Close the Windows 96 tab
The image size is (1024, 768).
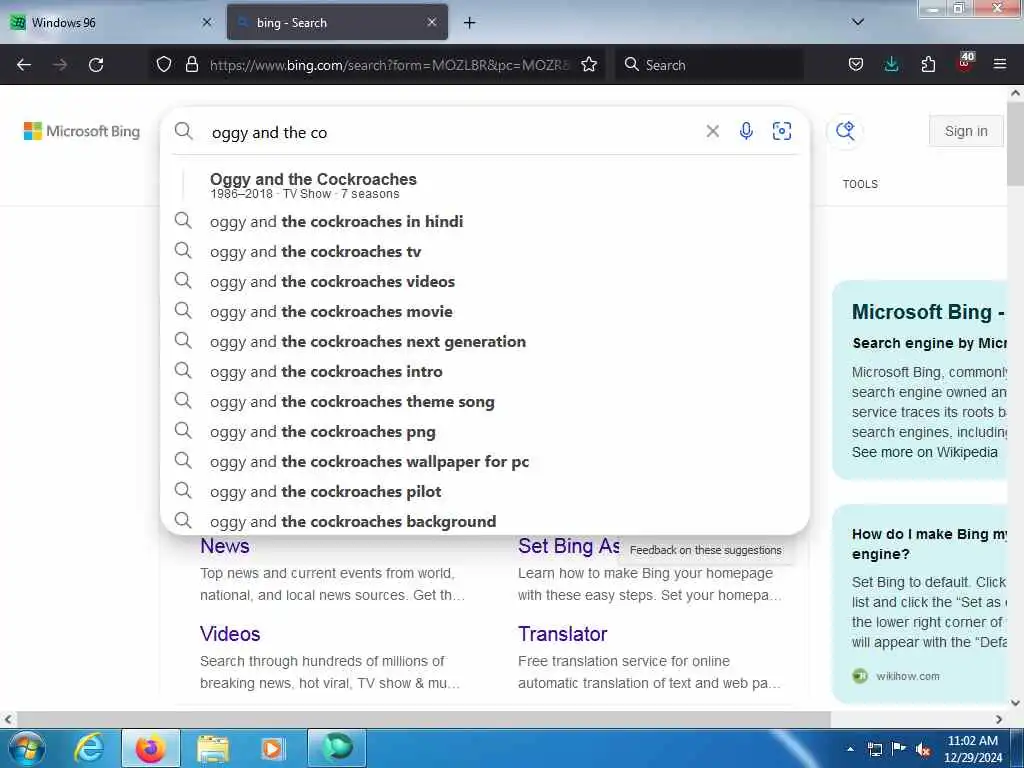[x=207, y=22]
